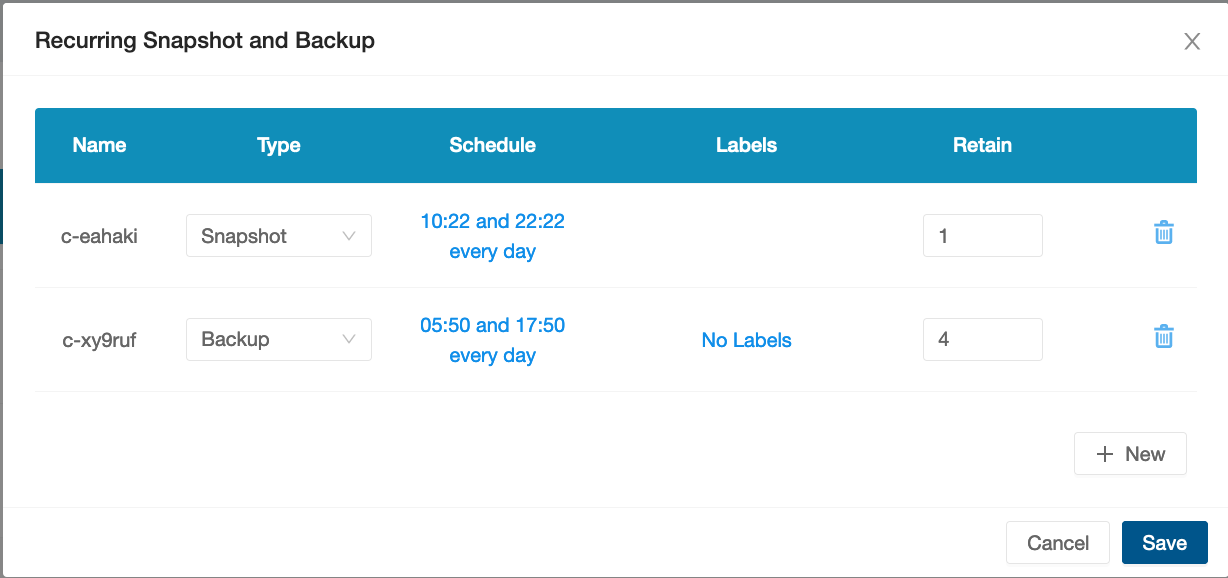The height and width of the screenshot is (578, 1228).
Task: Click the dropdown chevron next to Snapshot
Action: [349, 235]
